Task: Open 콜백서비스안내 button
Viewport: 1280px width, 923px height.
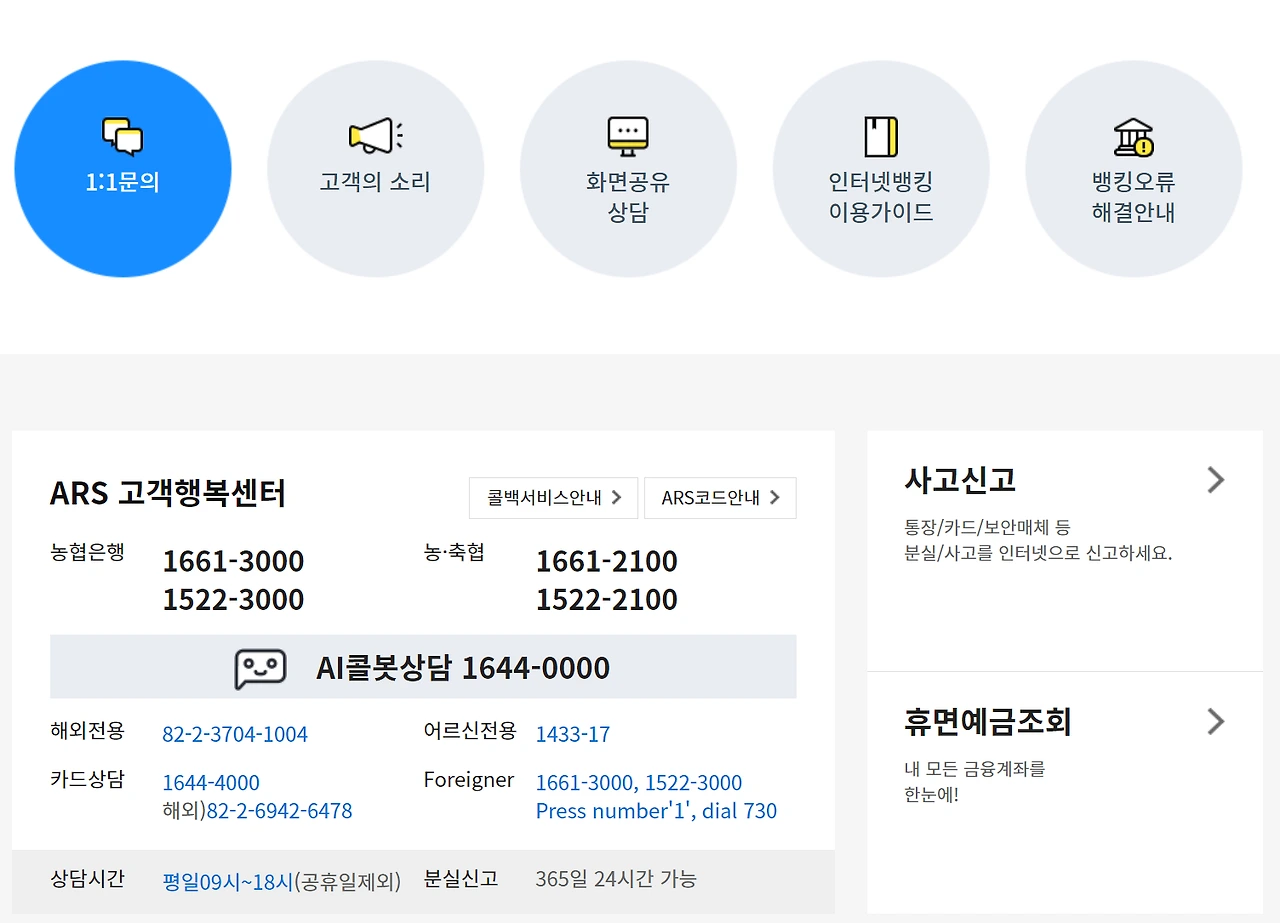Action: (553, 498)
